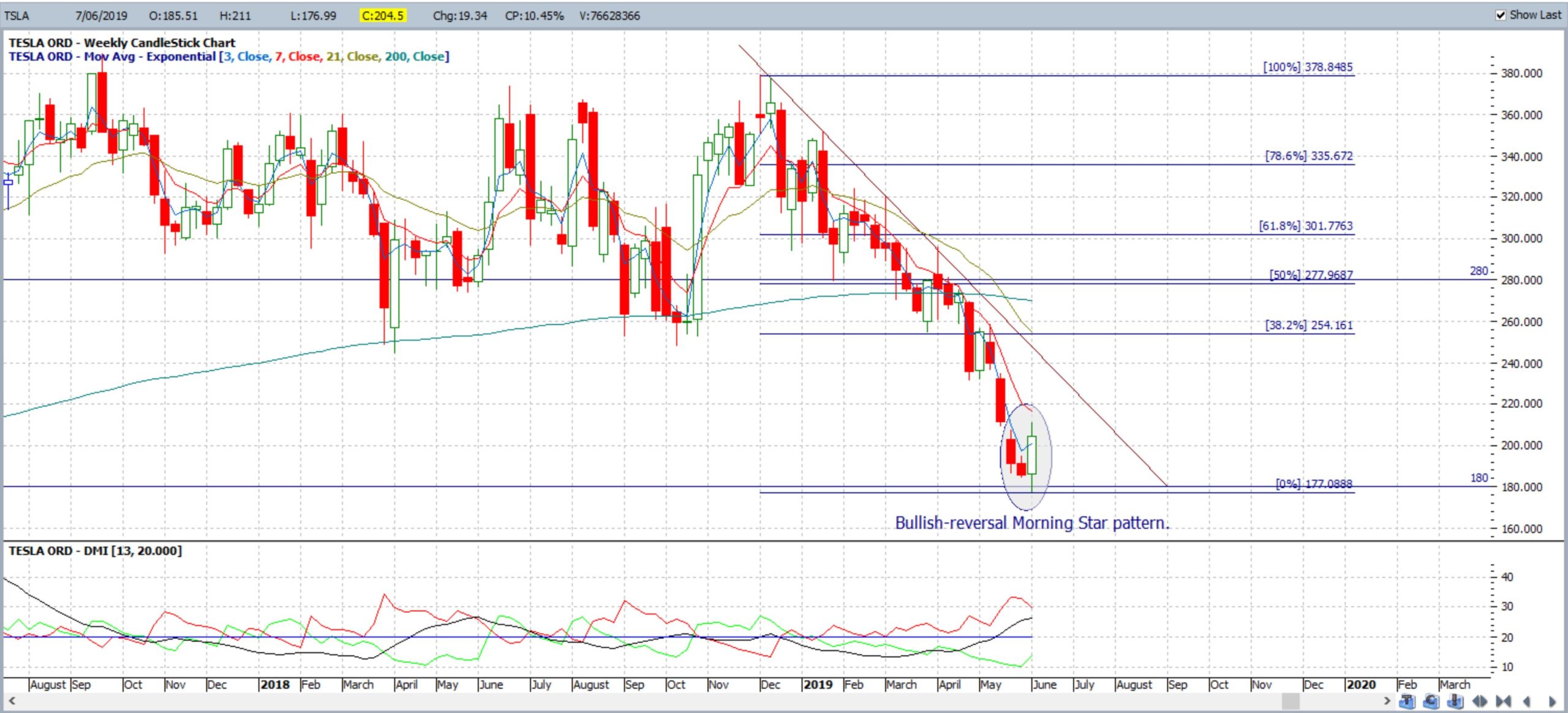Screen dimensions: 1568x713
Task: Click the O:185.51 open value
Action: [x=173, y=16]
